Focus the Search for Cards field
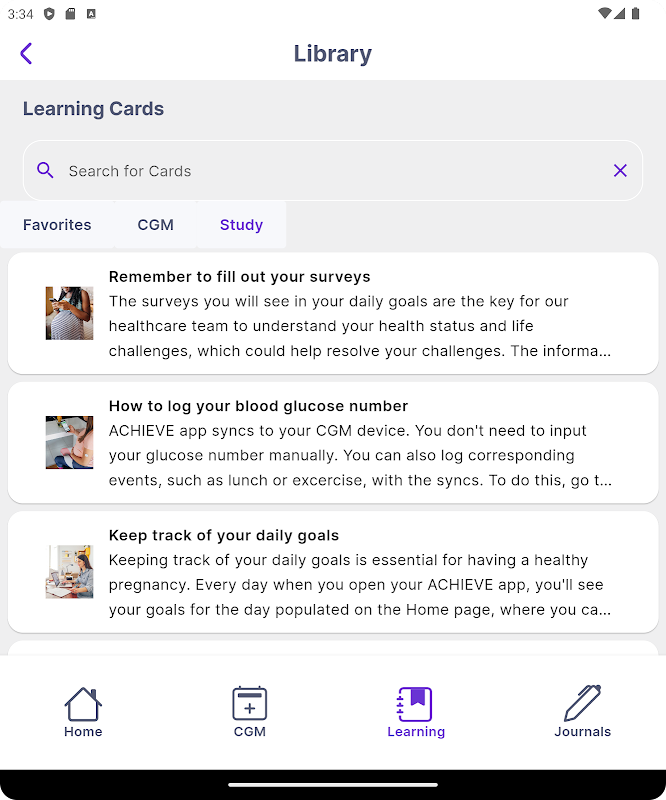 click(333, 170)
